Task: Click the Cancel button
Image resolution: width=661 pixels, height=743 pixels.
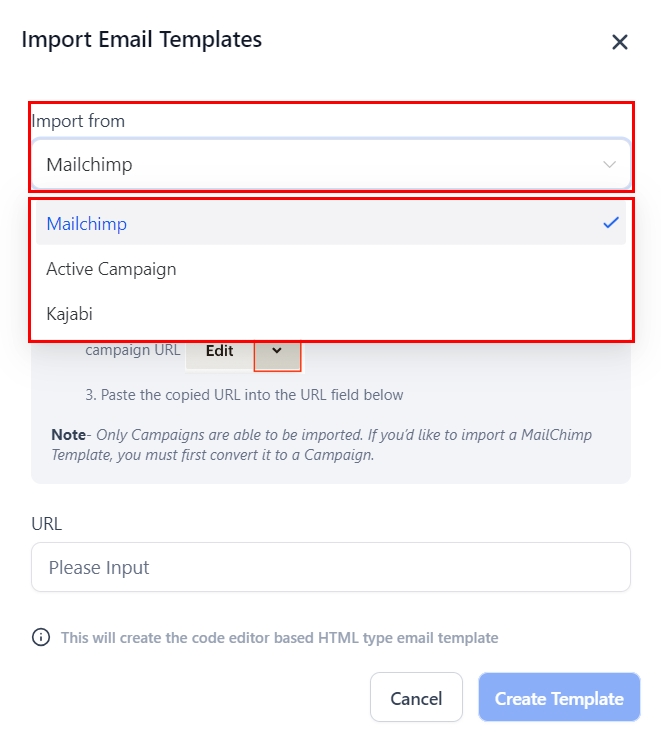Action: (416, 698)
